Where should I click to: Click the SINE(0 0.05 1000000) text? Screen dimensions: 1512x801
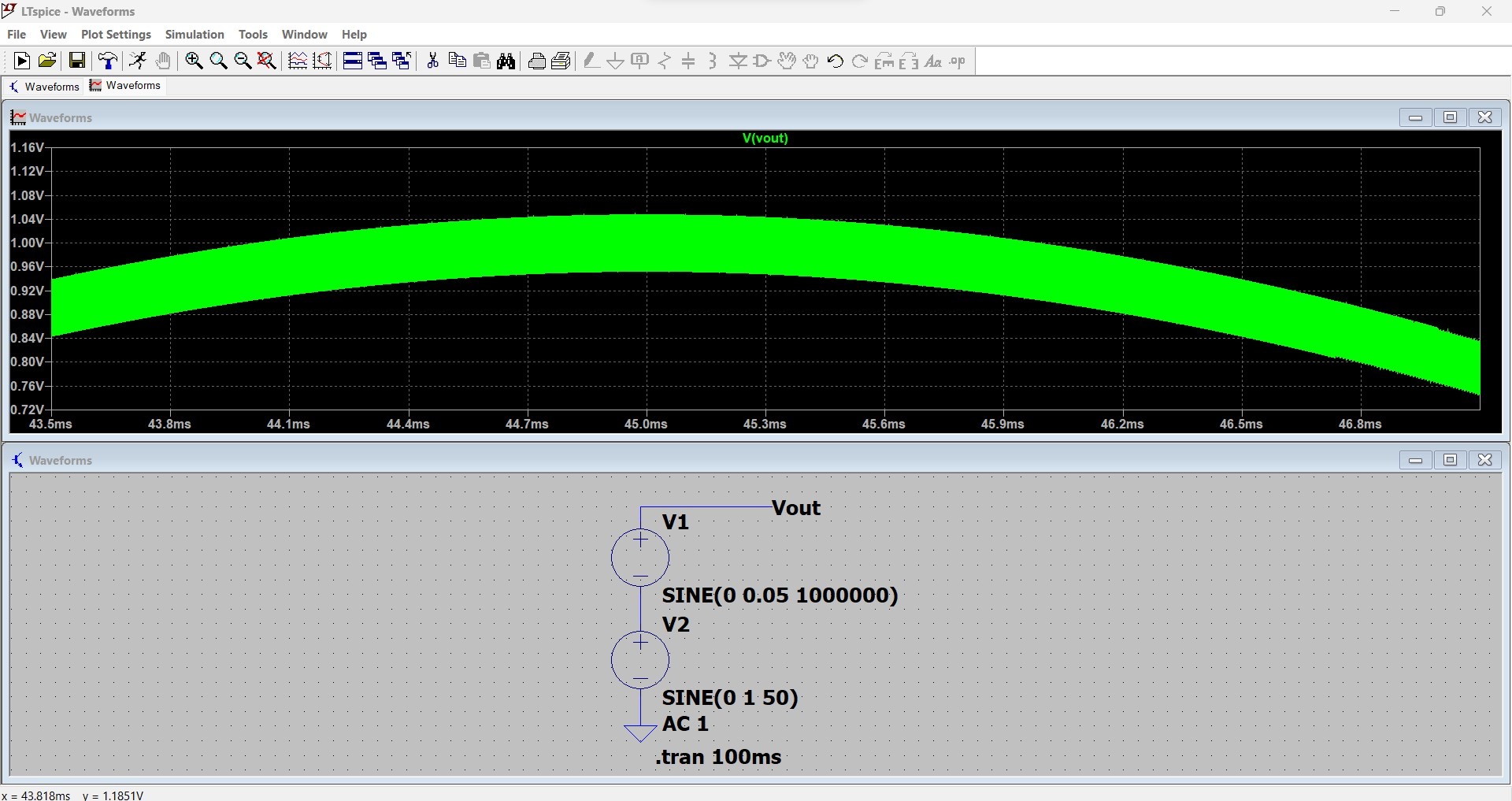[x=780, y=595]
